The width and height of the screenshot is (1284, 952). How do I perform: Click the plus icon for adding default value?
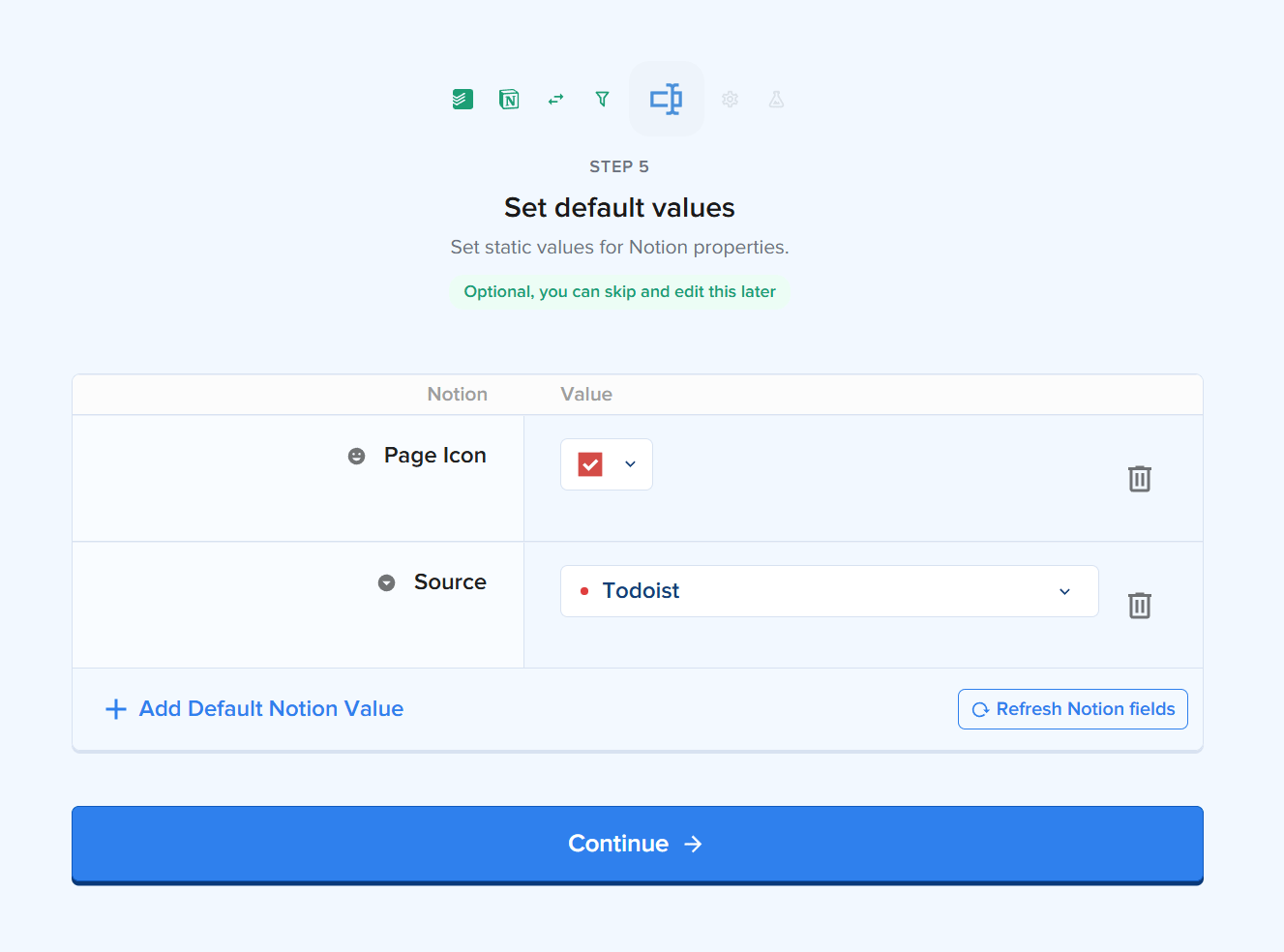pos(116,709)
